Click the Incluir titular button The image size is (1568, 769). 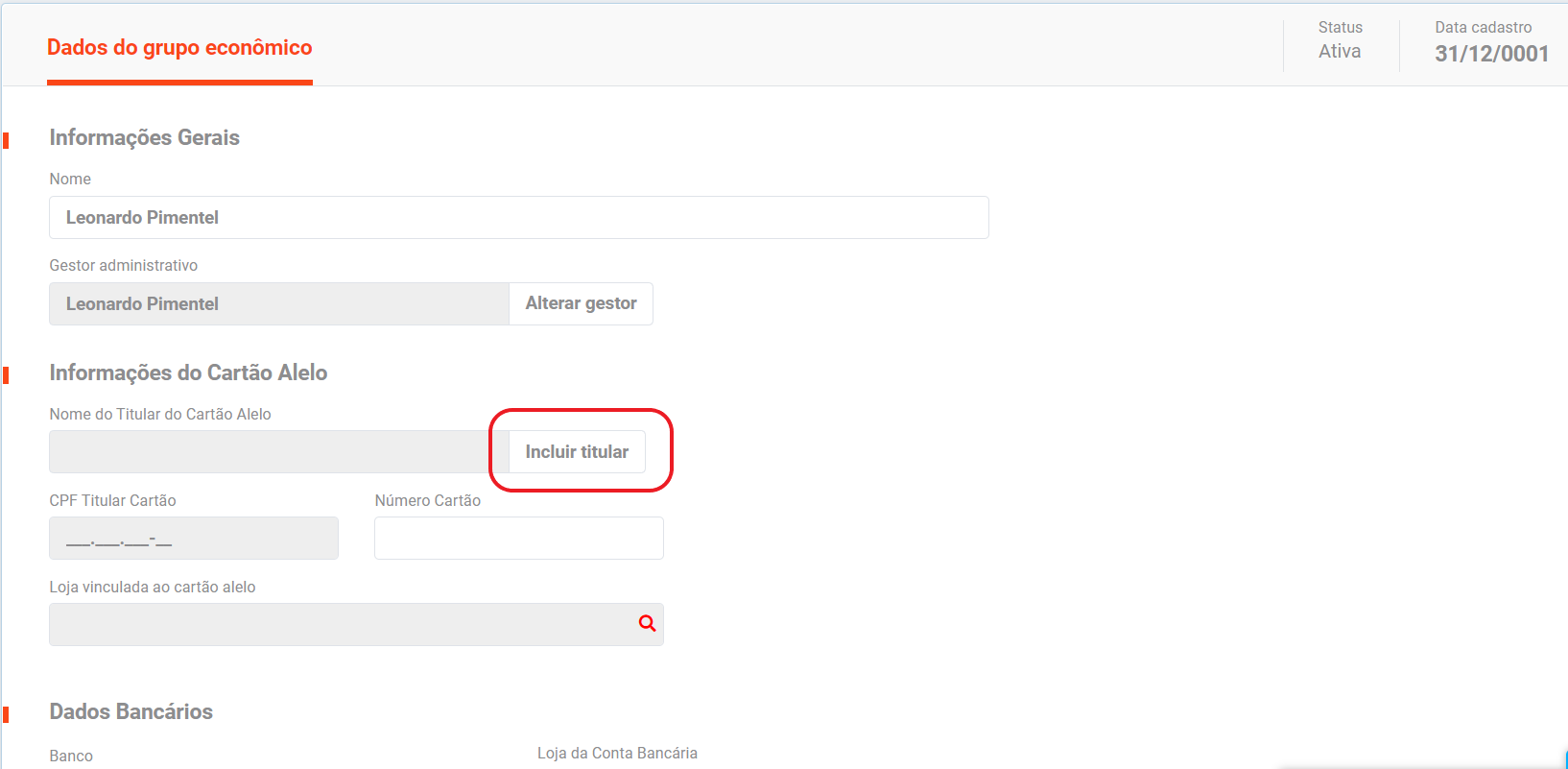(577, 452)
